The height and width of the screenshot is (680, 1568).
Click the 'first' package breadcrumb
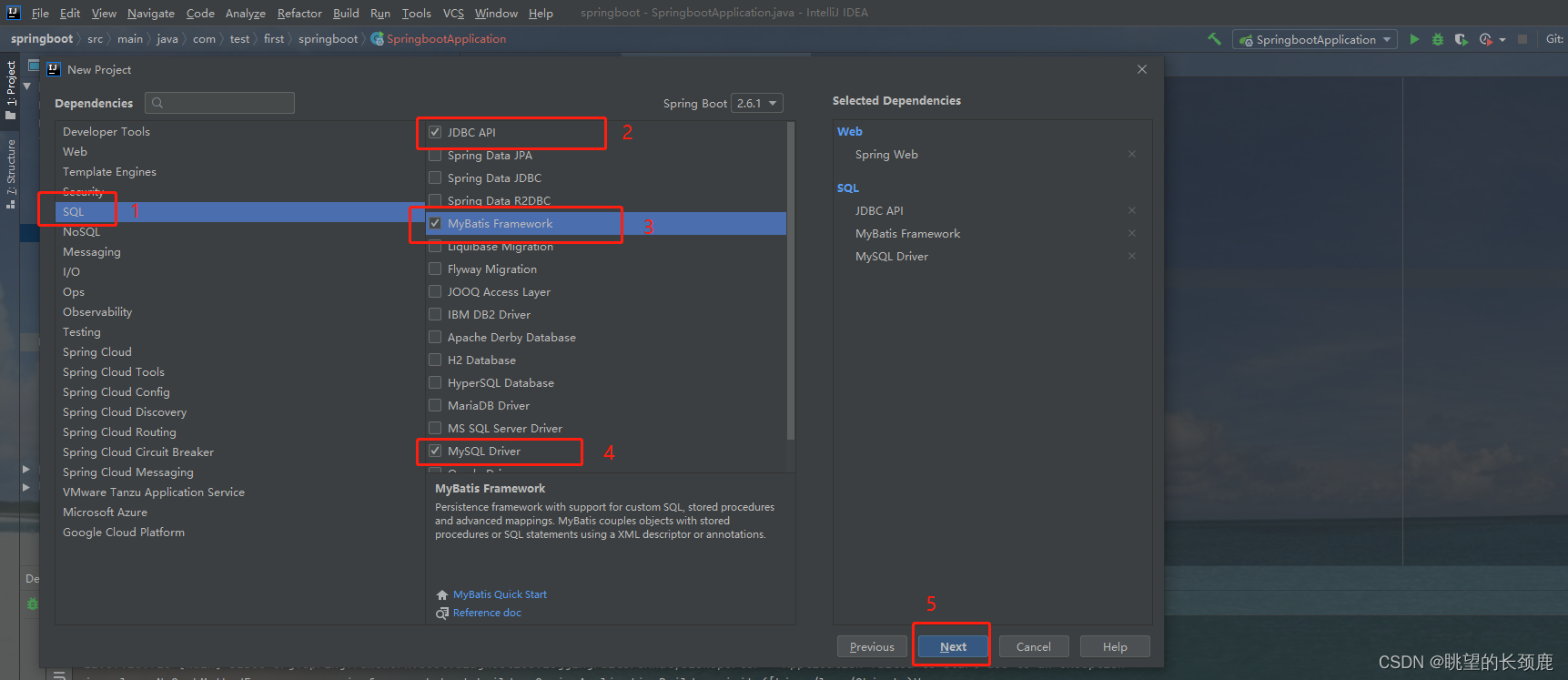click(273, 38)
